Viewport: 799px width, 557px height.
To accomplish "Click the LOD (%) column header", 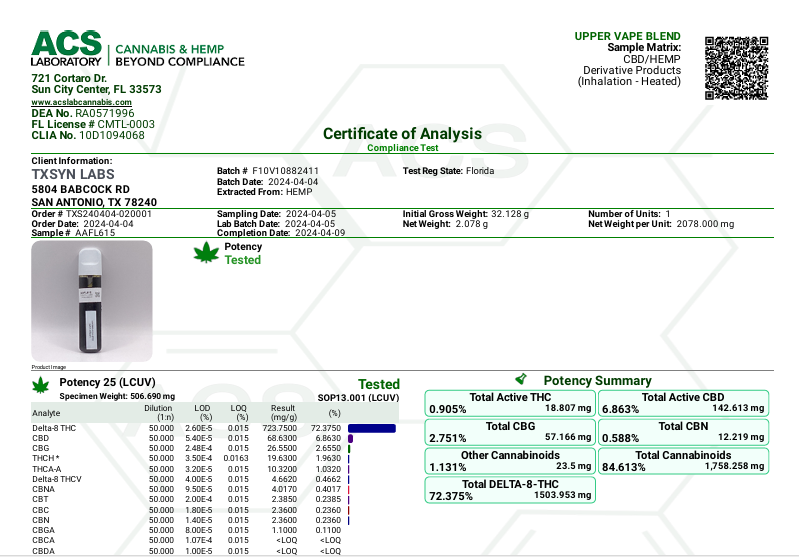I will click(202, 412).
